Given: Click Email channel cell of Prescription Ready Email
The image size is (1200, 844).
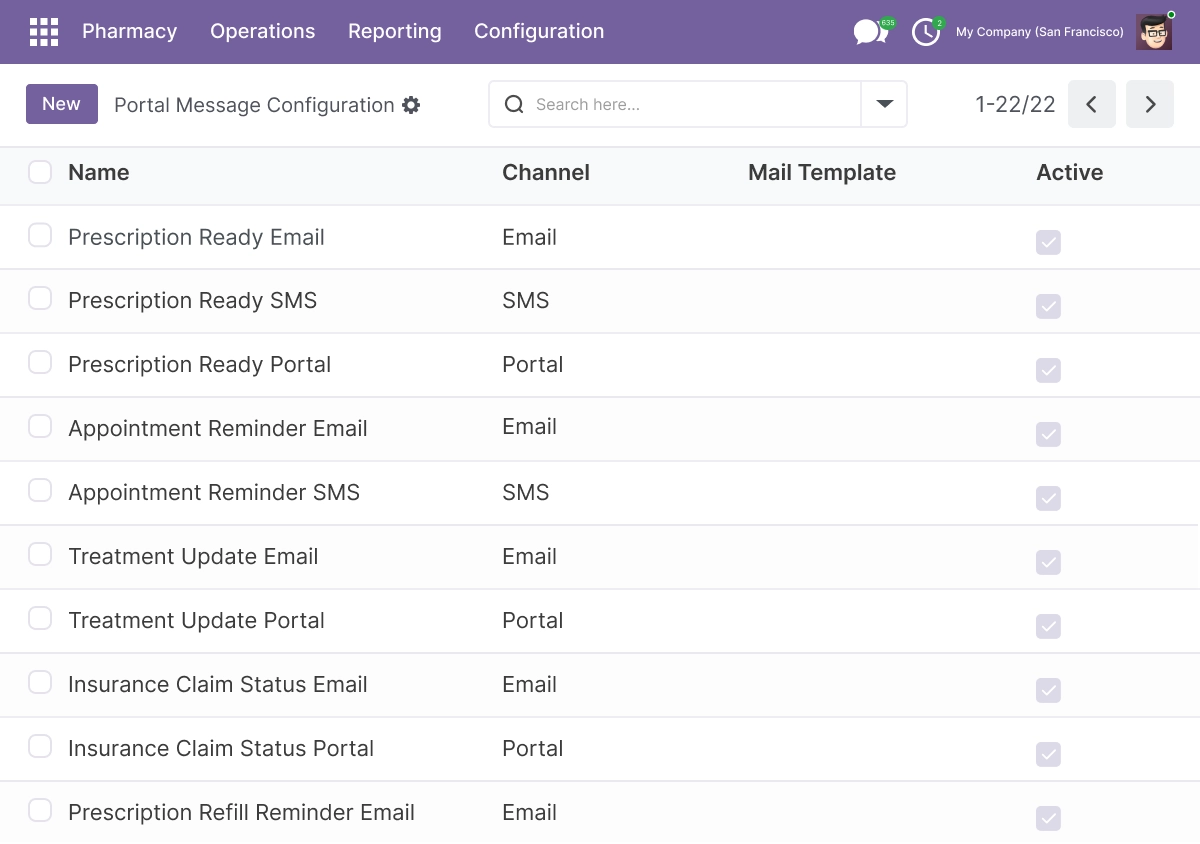Looking at the screenshot, I should [529, 237].
